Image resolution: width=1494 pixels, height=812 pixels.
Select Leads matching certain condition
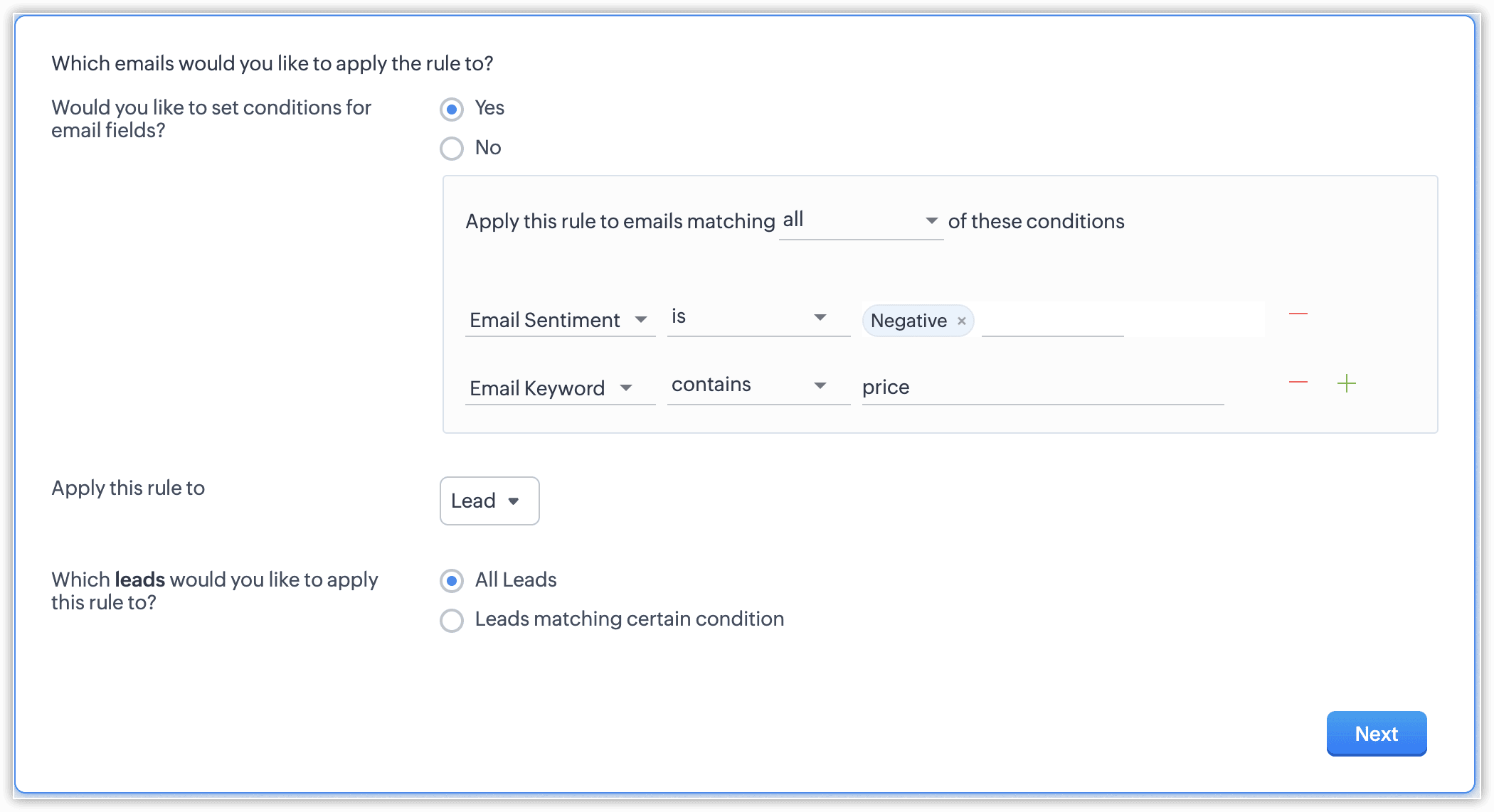coord(452,620)
